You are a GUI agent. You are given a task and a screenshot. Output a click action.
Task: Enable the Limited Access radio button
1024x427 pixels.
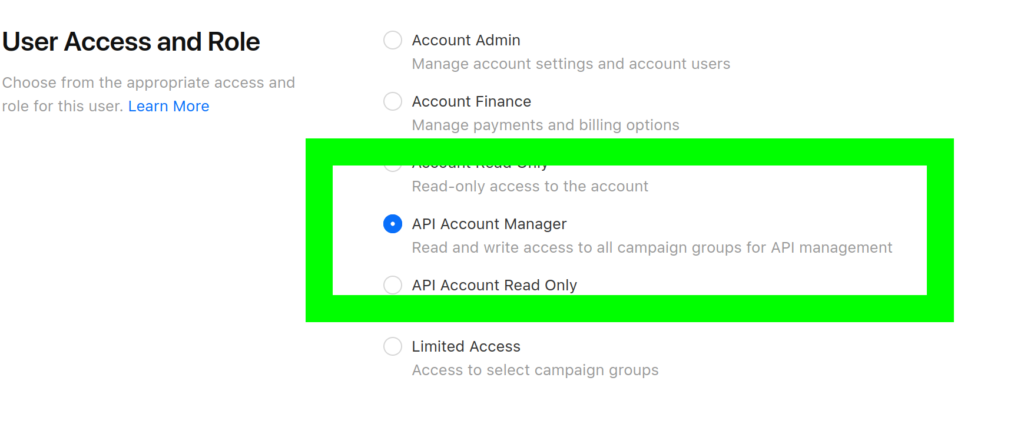pyautogui.click(x=393, y=346)
